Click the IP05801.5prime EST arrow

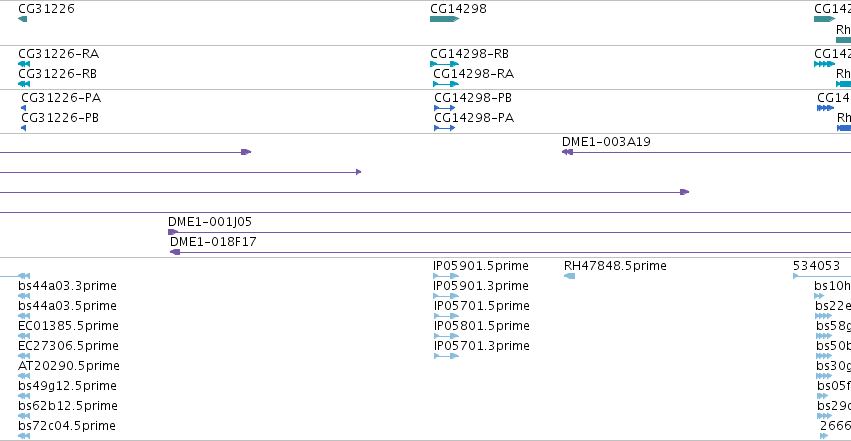pos(446,336)
